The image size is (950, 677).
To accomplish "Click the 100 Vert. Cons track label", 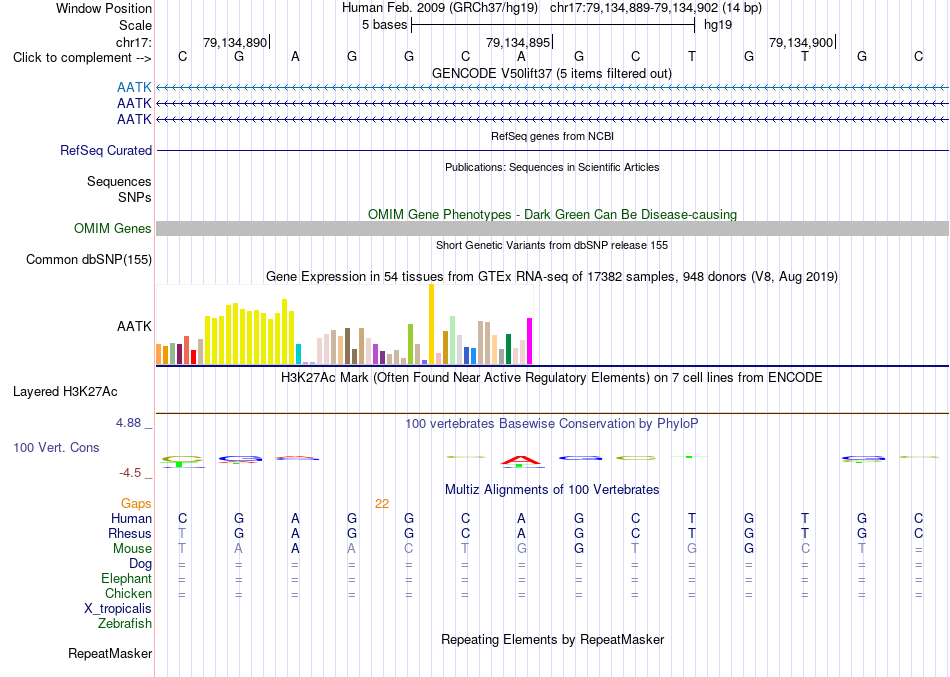I will pyautogui.click(x=56, y=447).
